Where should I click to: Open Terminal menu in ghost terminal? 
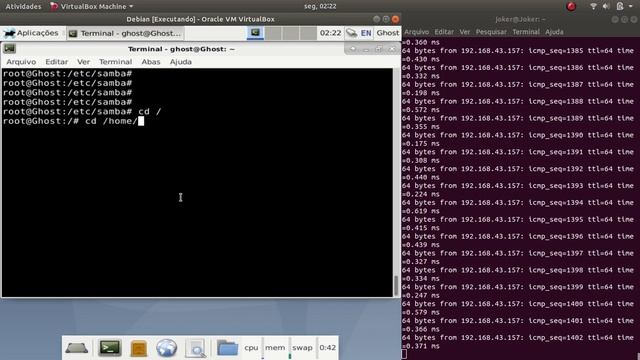[x=116, y=62]
